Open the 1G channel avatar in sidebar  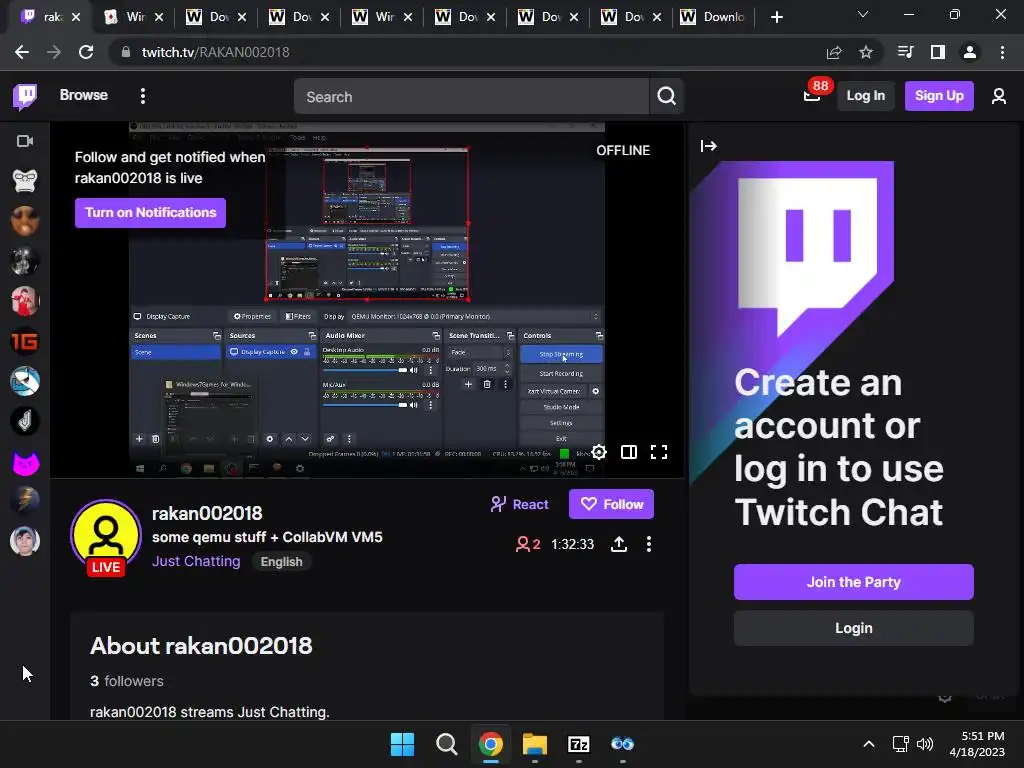[x=25, y=341]
